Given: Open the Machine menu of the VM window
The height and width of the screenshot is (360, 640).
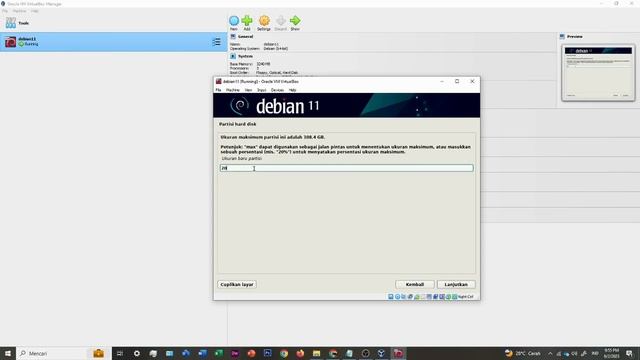Looking at the screenshot, I should pyautogui.click(x=233, y=90).
